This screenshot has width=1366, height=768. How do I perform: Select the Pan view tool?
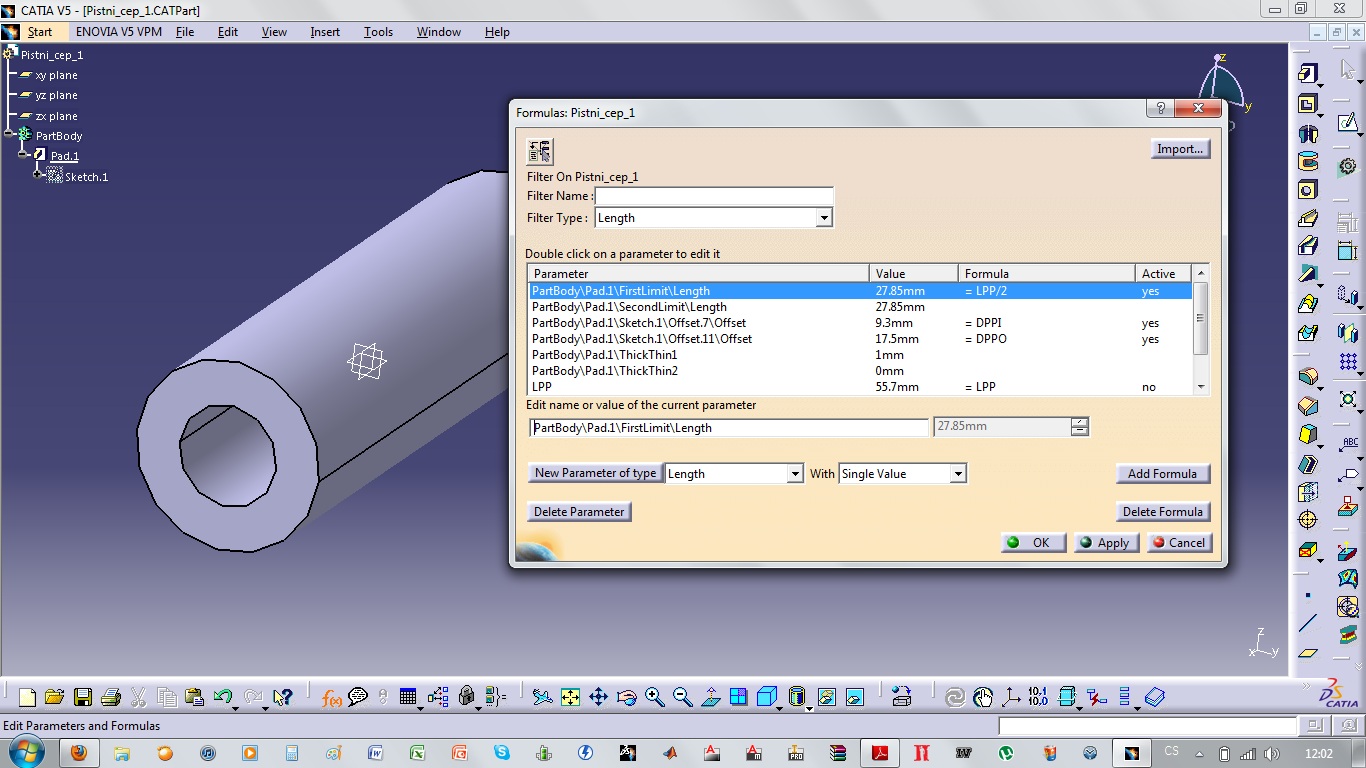coord(598,697)
